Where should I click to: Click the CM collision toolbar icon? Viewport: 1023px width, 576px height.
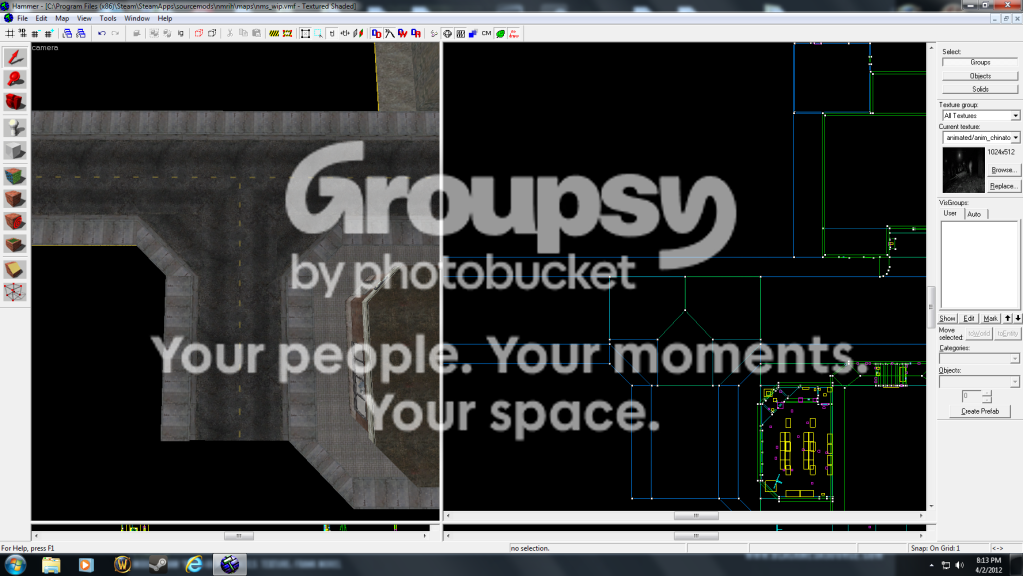(486, 33)
